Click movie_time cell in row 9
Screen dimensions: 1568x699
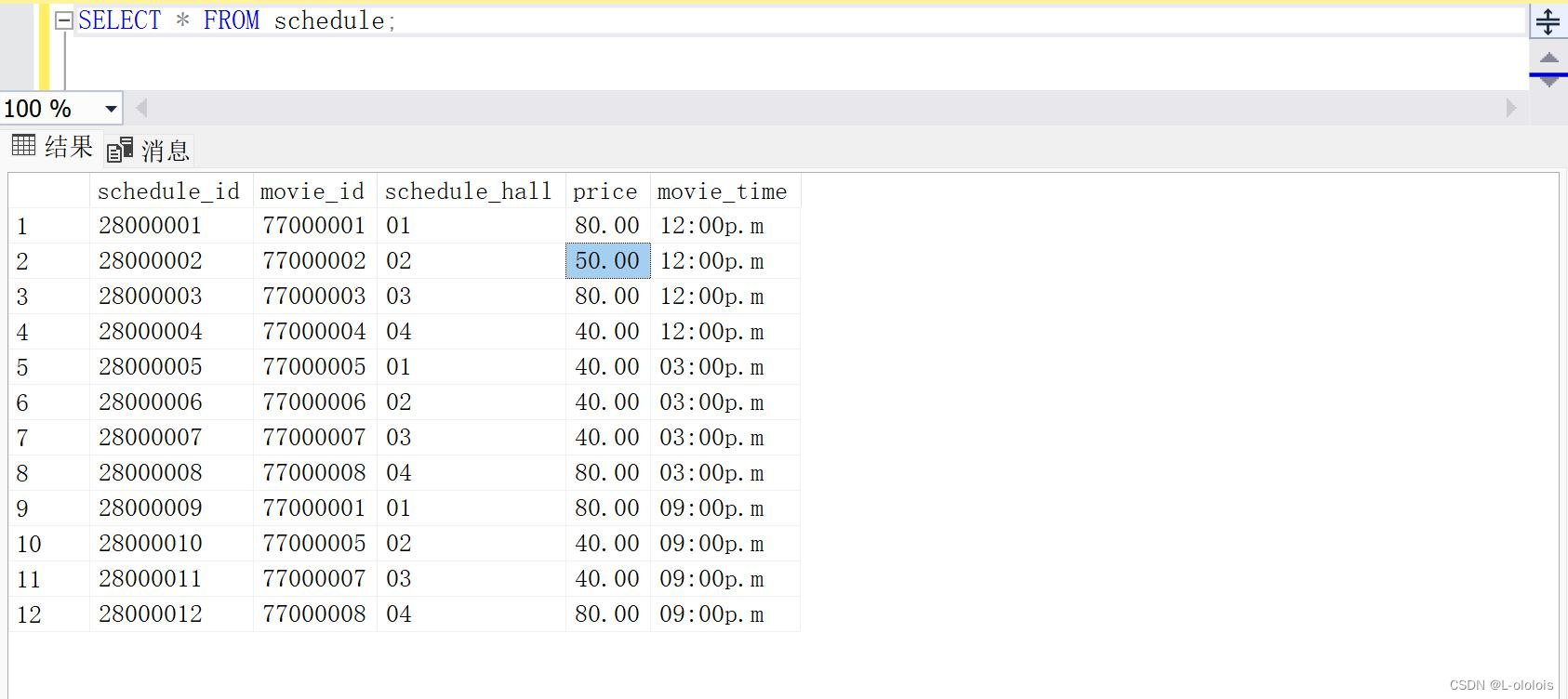coord(724,508)
